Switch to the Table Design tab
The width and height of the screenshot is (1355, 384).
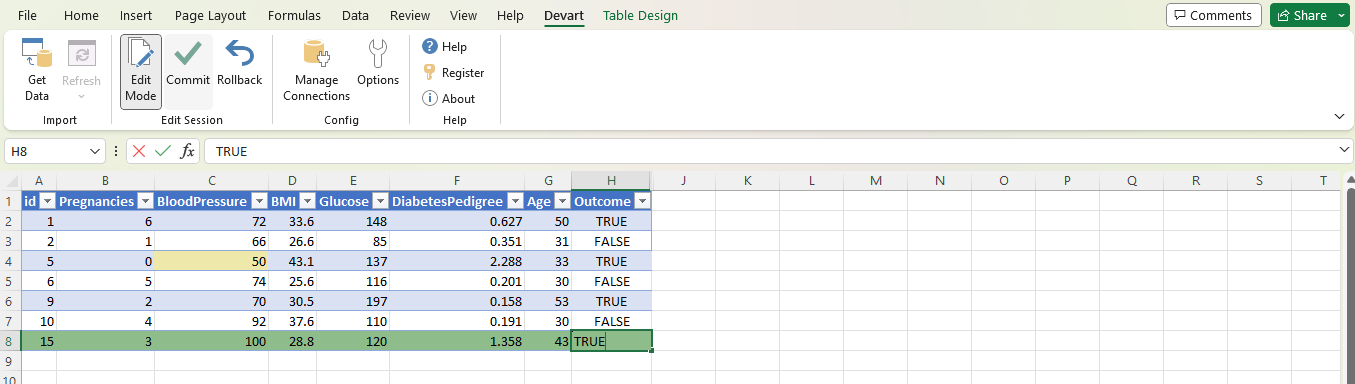pos(640,15)
